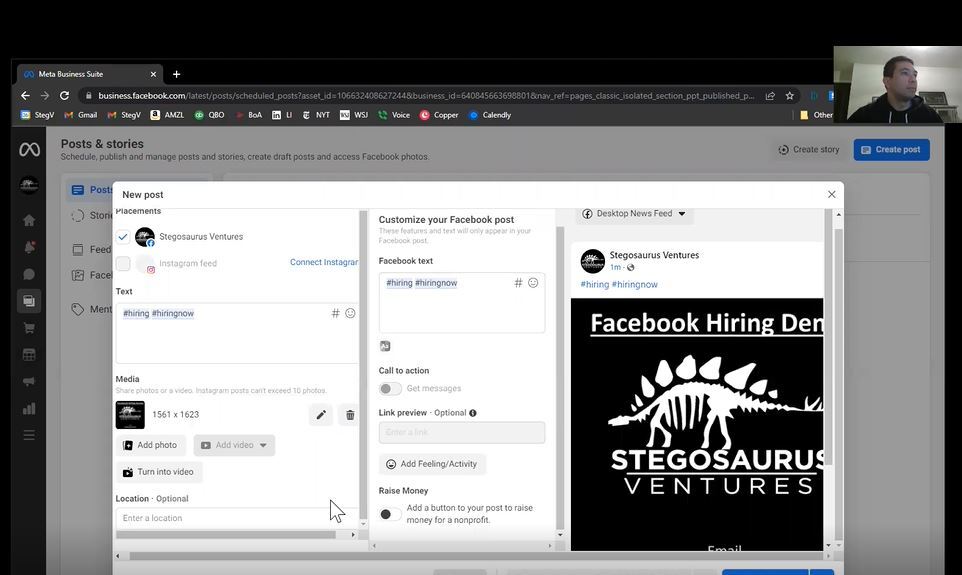Open the Planner calendar grid icon
The height and width of the screenshot is (575, 962).
[29, 355]
